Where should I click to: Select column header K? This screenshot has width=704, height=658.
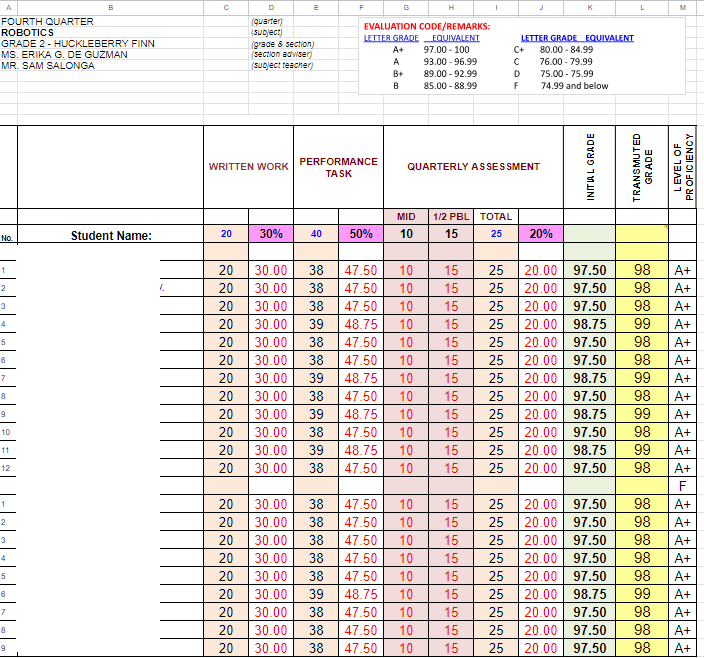pyautogui.click(x=590, y=8)
